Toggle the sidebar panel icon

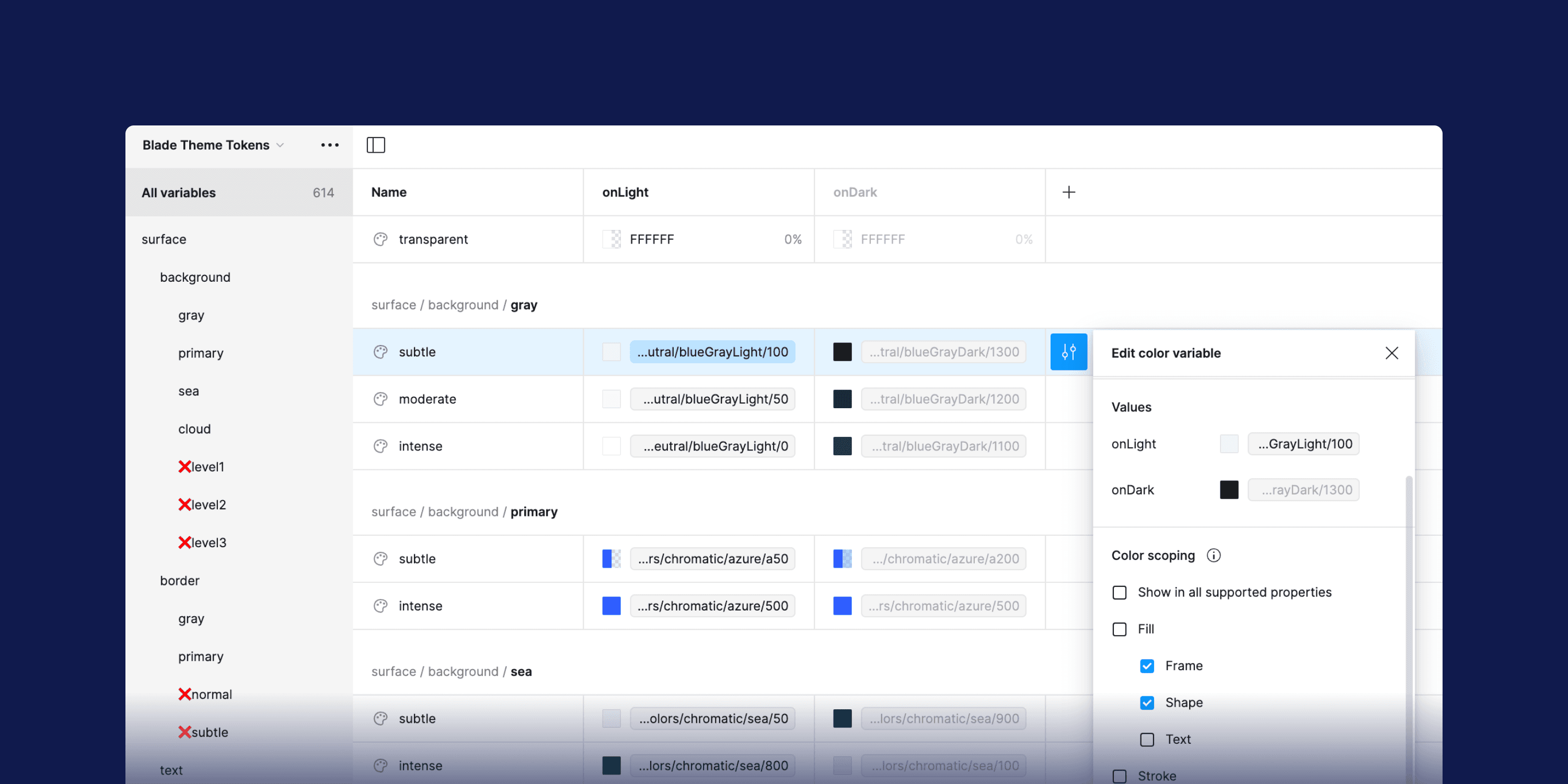tap(376, 145)
